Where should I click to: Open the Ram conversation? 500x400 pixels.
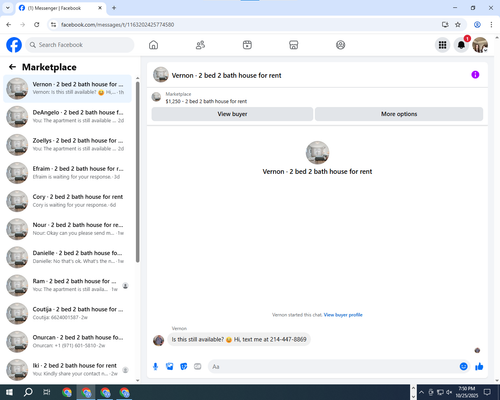point(67,285)
